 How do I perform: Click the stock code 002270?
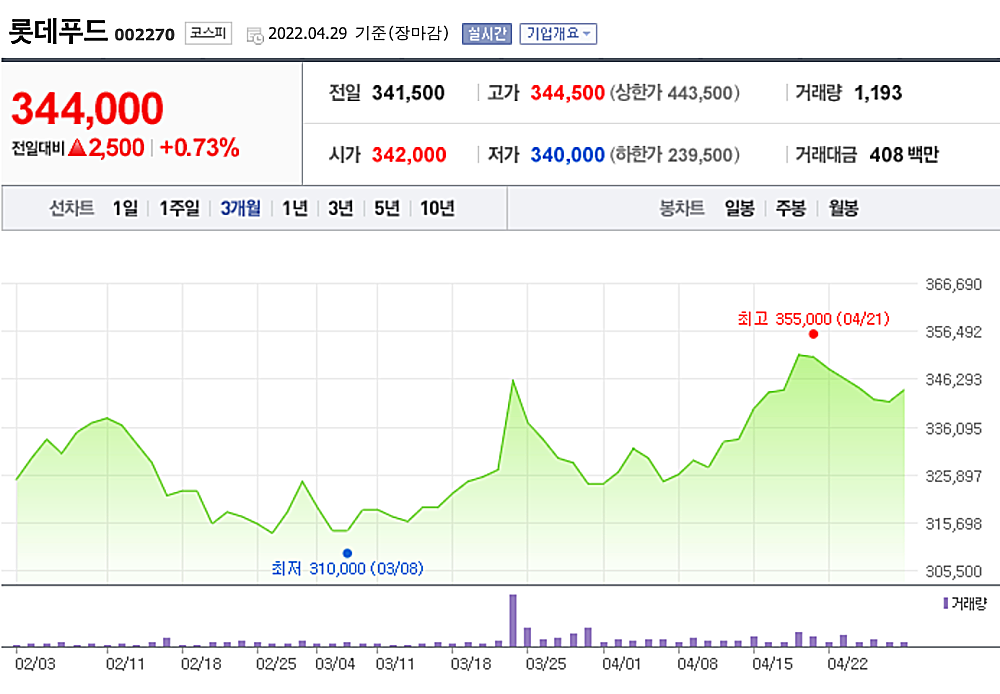tap(144, 34)
